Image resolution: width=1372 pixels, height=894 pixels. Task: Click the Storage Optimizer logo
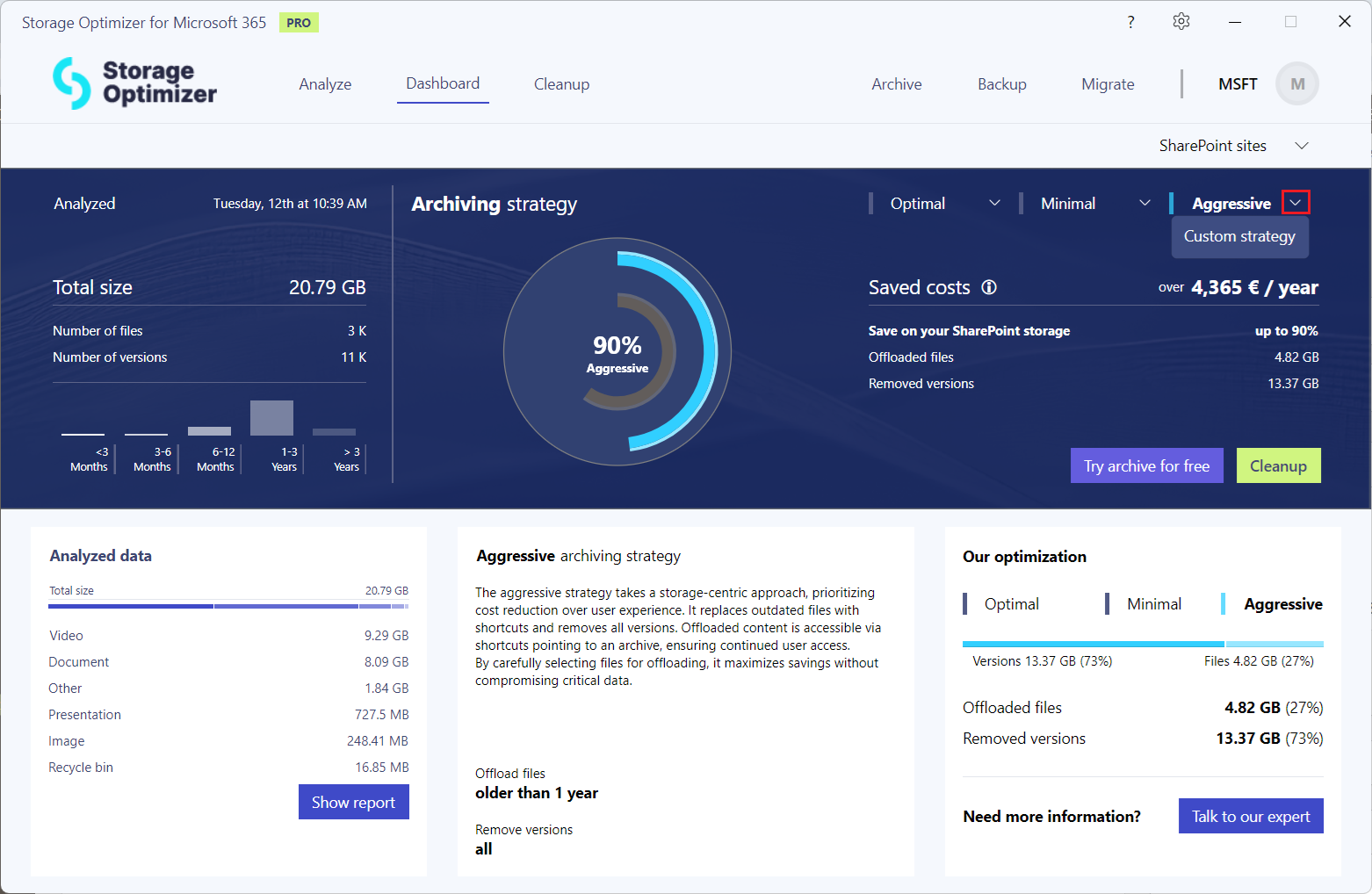(x=134, y=83)
